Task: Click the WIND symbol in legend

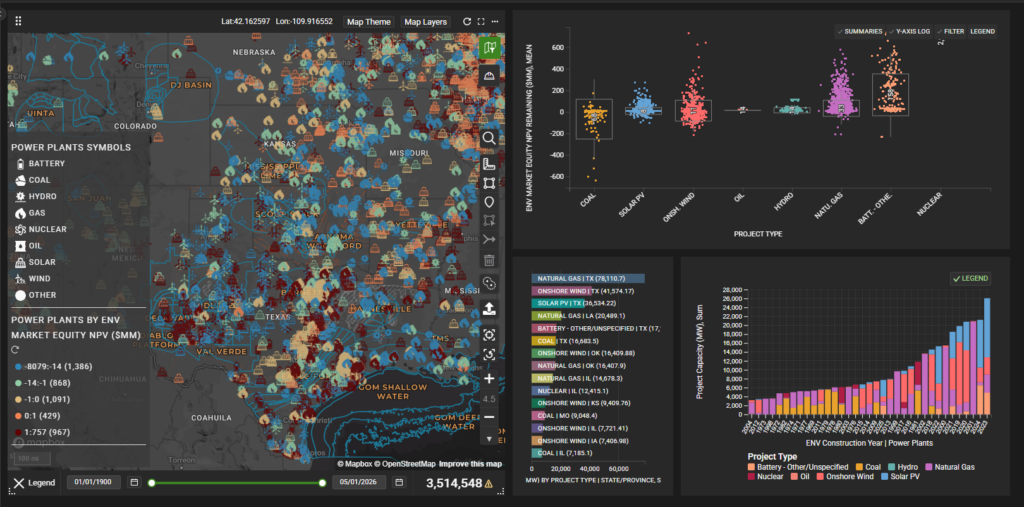Action: [20, 278]
